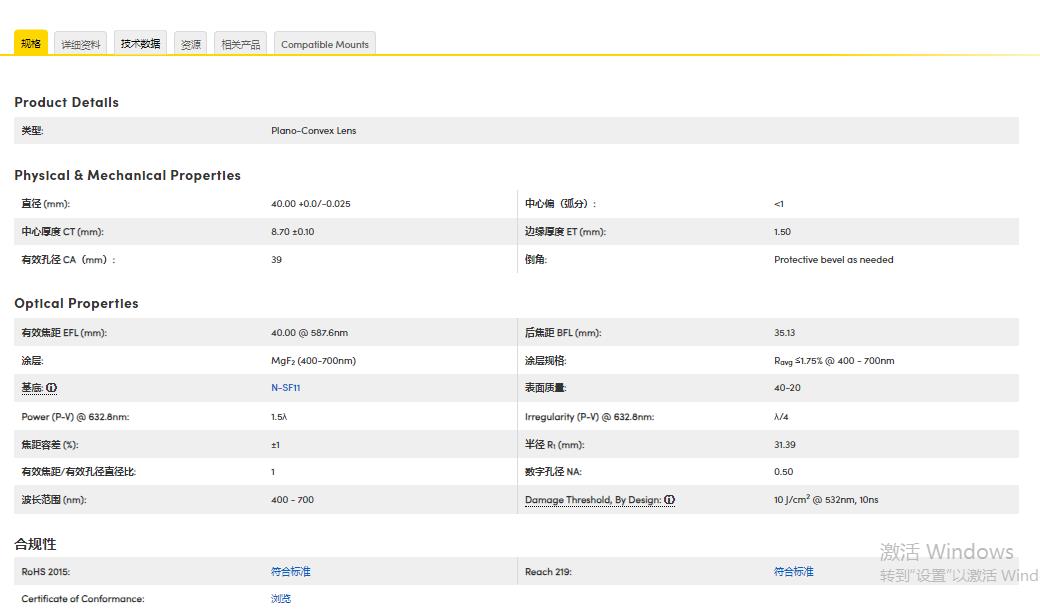Select the Plano-Convex Lens type value
1040x614 pixels.
point(313,131)
